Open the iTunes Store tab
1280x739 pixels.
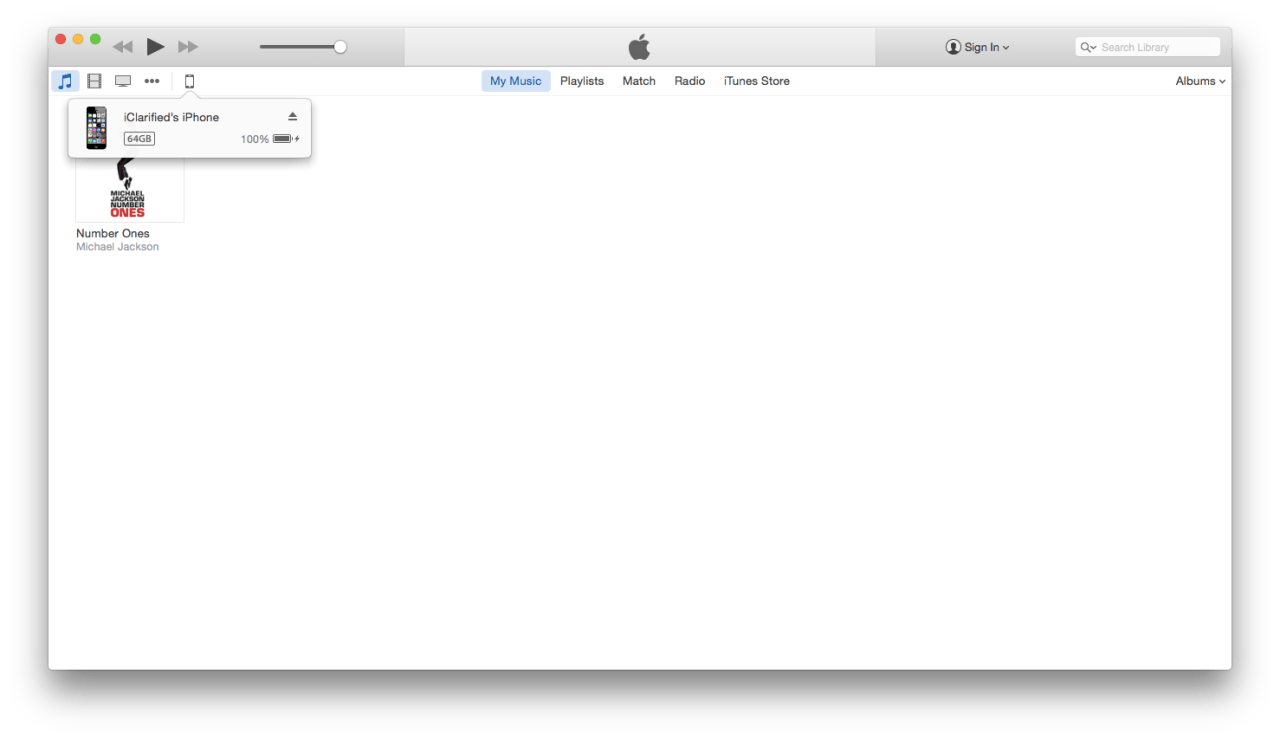(x=756, y=81)
